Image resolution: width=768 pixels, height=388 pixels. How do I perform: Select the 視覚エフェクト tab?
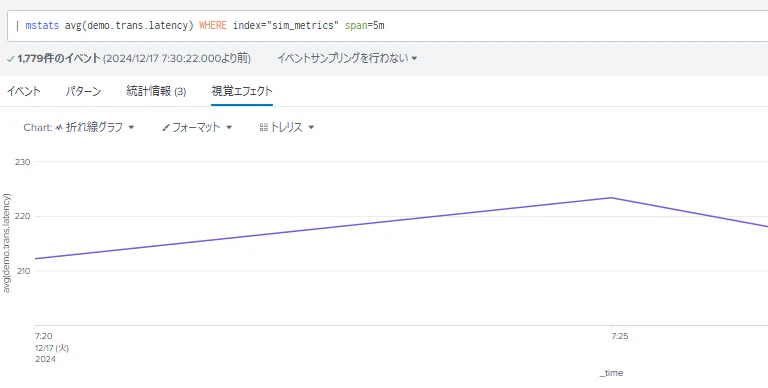[242, 91]
